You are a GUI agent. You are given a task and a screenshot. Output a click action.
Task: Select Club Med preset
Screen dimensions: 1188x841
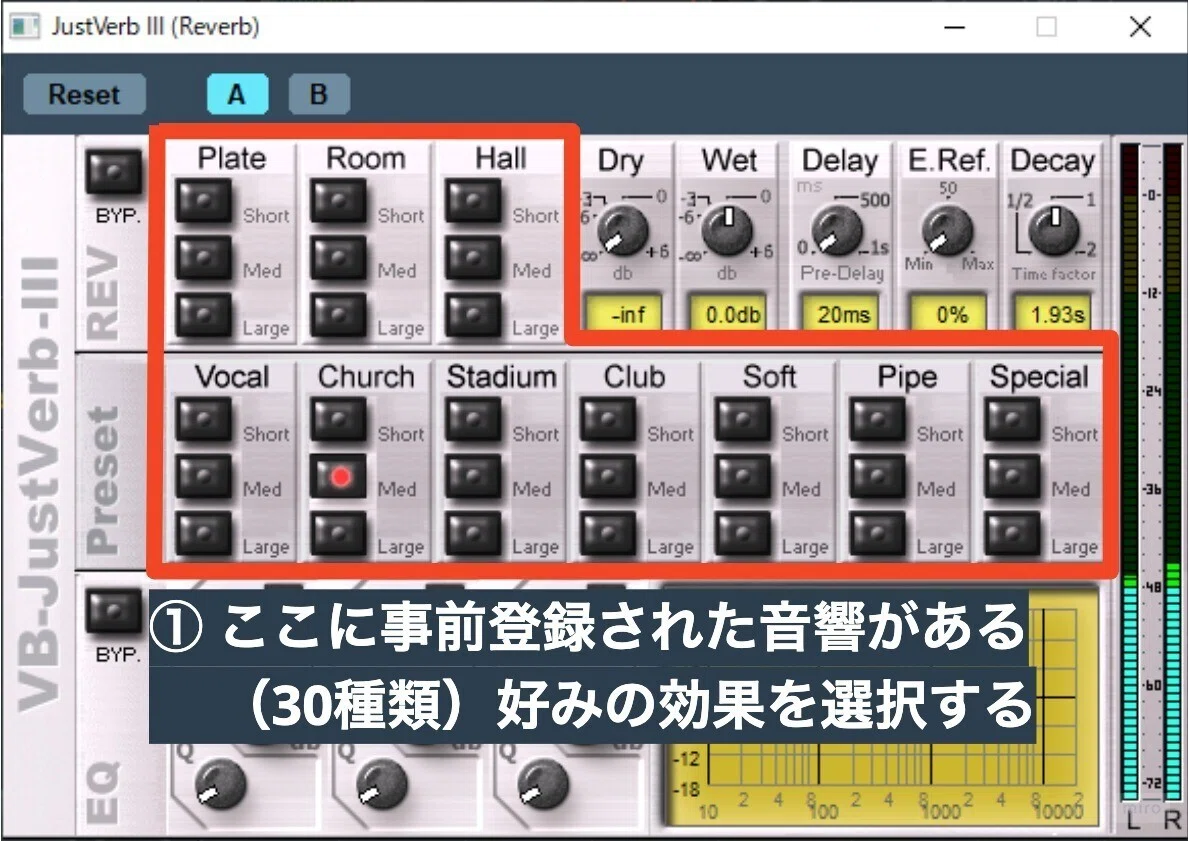tap(608, 476)
